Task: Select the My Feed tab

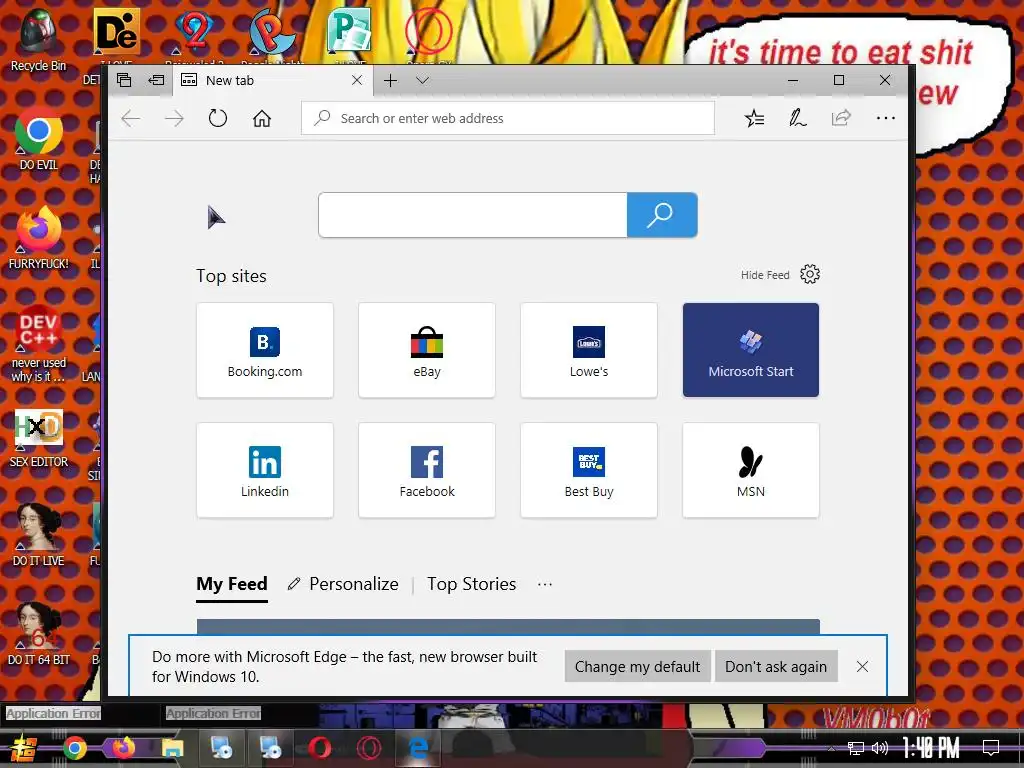Action: [x=232, y=584]
